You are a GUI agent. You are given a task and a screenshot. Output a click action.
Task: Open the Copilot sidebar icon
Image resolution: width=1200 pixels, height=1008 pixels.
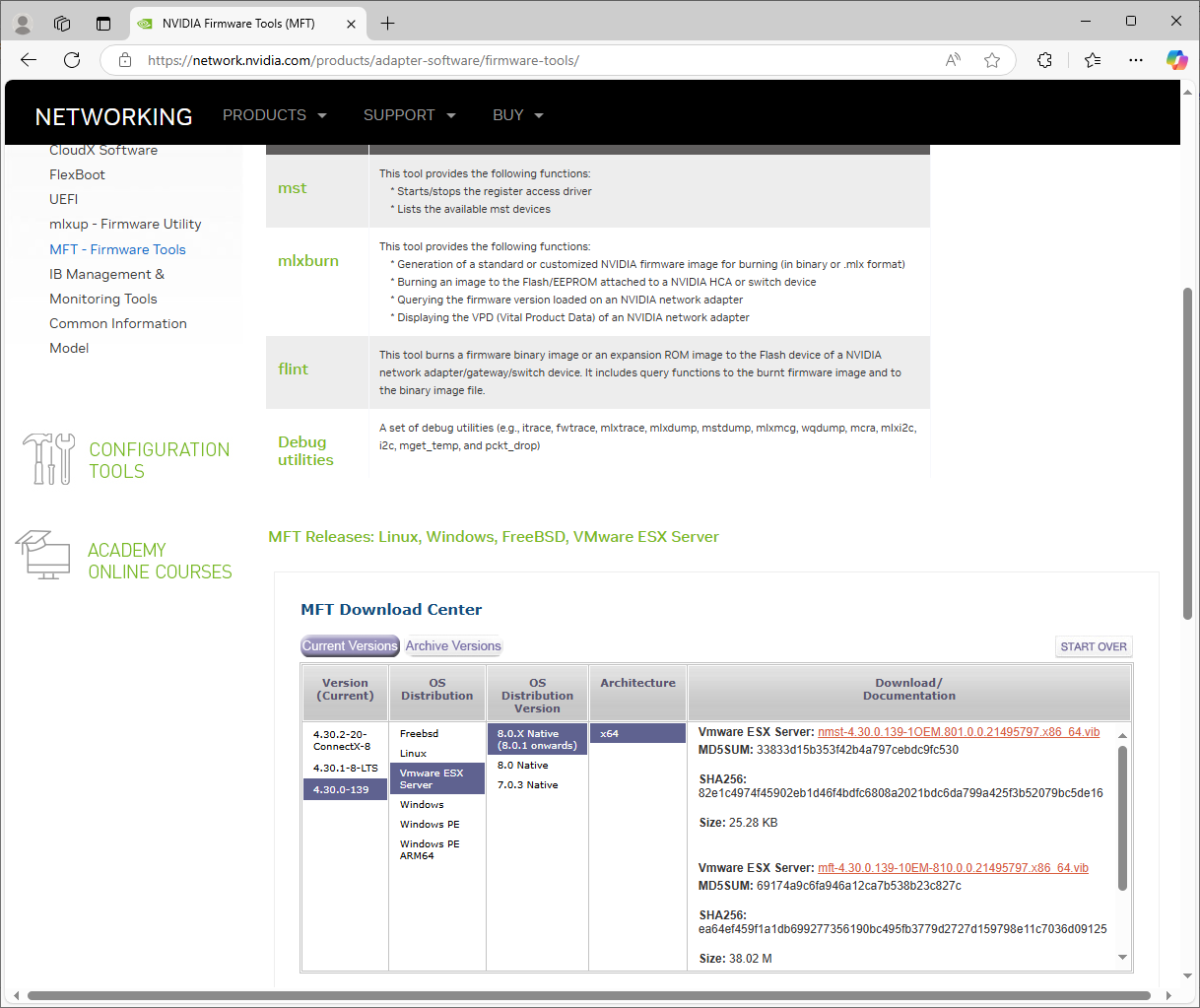pos(1176,60)
